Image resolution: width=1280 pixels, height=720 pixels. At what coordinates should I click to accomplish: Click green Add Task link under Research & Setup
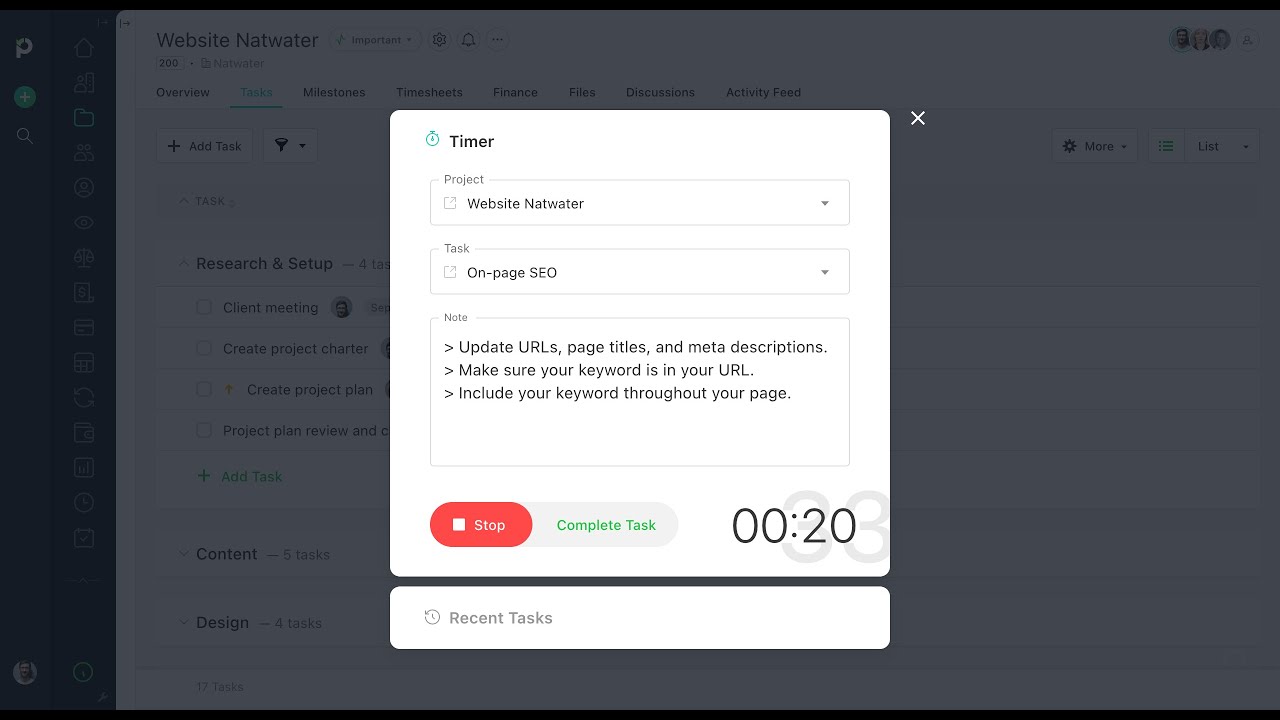pyautogui.click(x=240, y=476)
